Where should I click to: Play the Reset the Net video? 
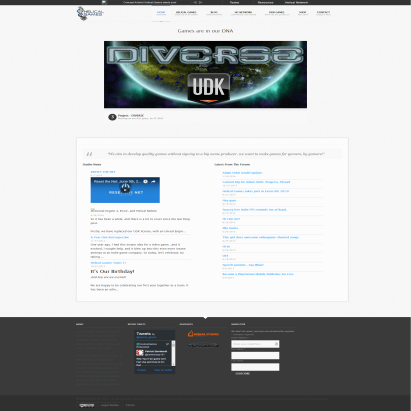125,190
